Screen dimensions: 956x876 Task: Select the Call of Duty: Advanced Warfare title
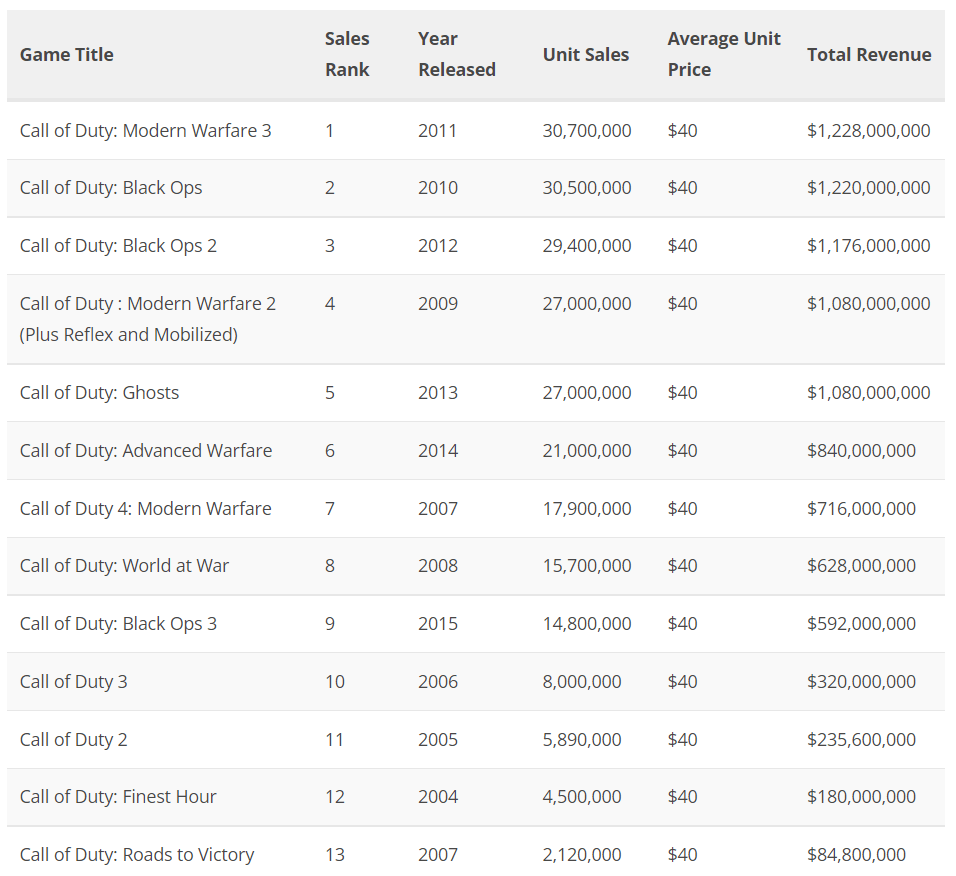coord(146,451)
